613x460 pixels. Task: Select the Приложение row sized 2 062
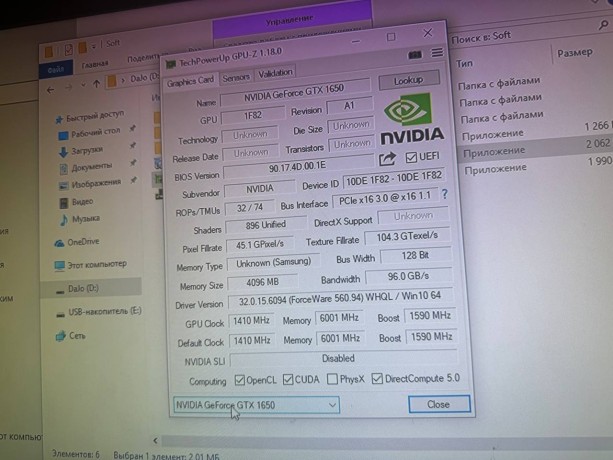[x=534, y=149]
